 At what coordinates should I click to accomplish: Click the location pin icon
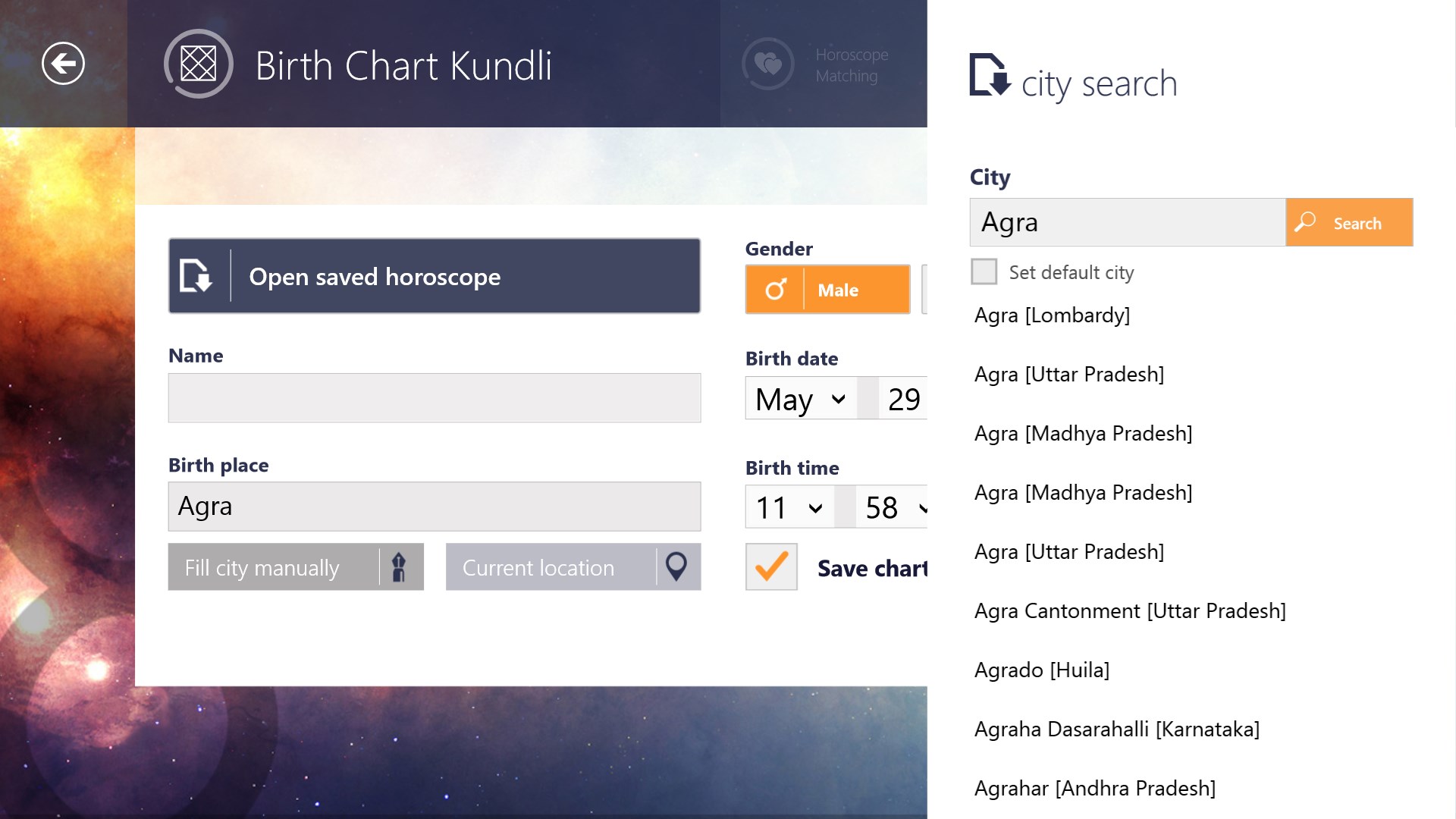coord(676,566)
